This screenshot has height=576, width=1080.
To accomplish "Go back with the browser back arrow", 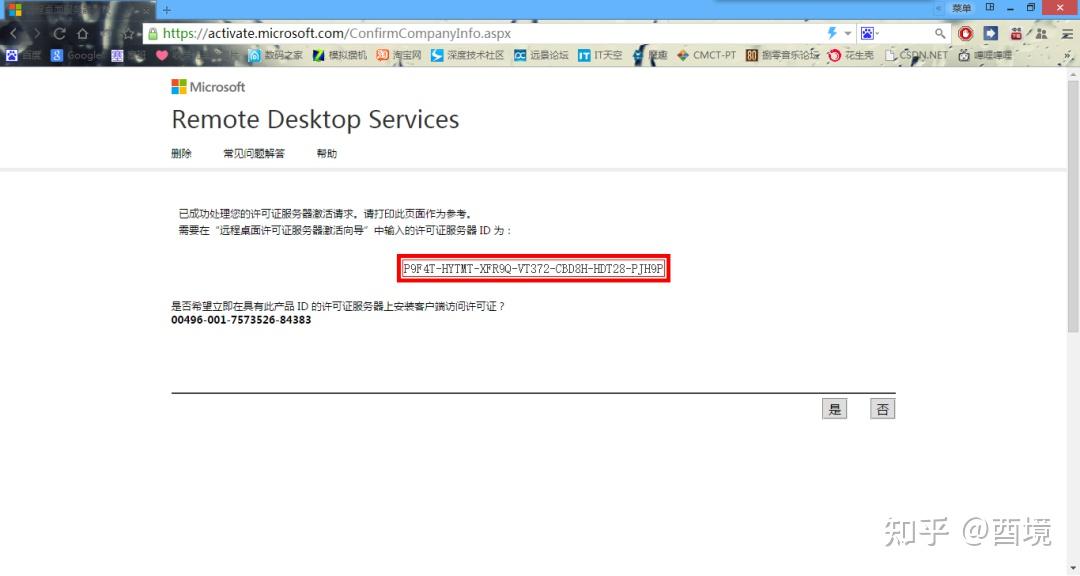I will pos(13,33).
